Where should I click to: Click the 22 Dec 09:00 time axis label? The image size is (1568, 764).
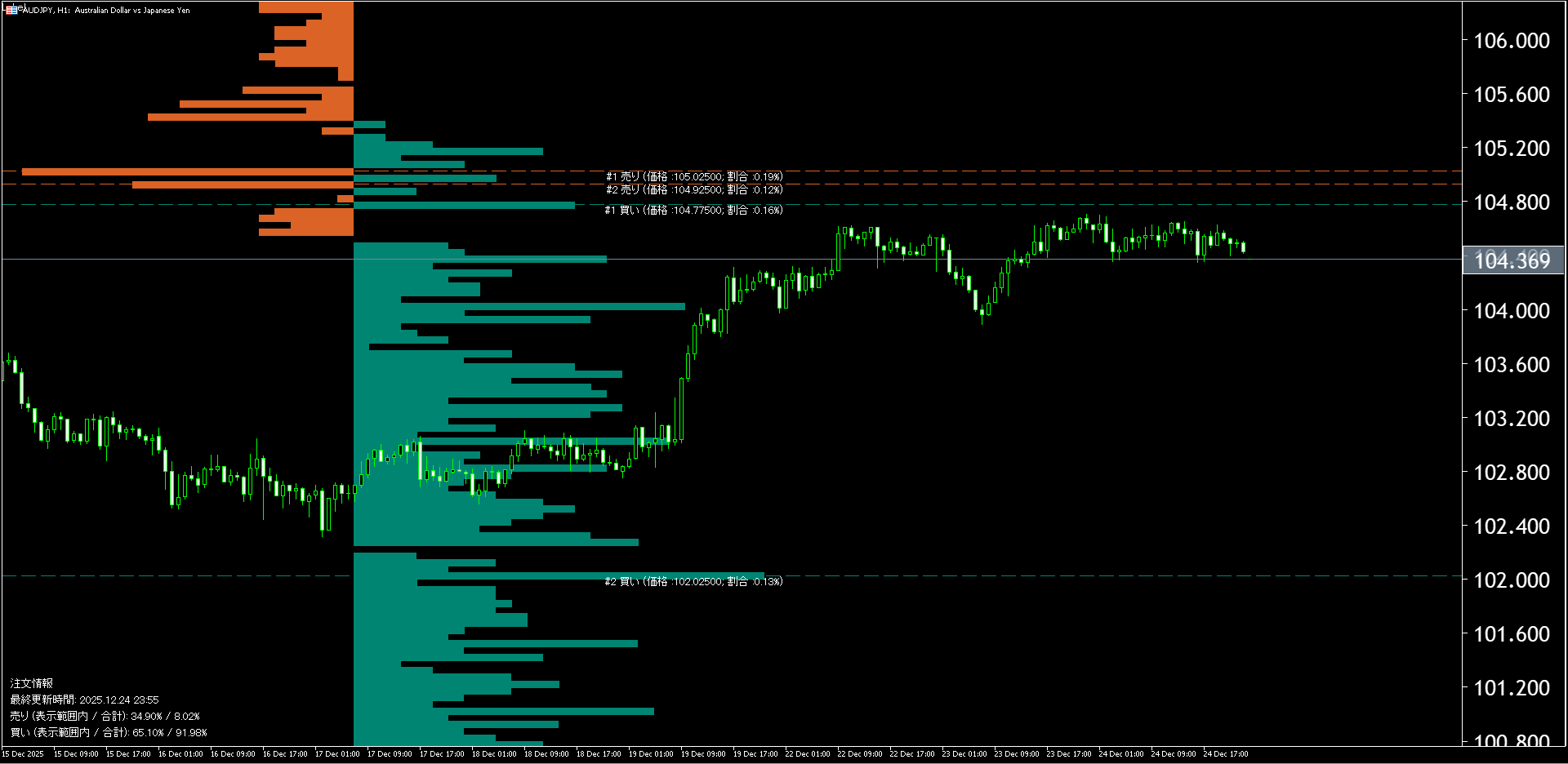(860, 754)
